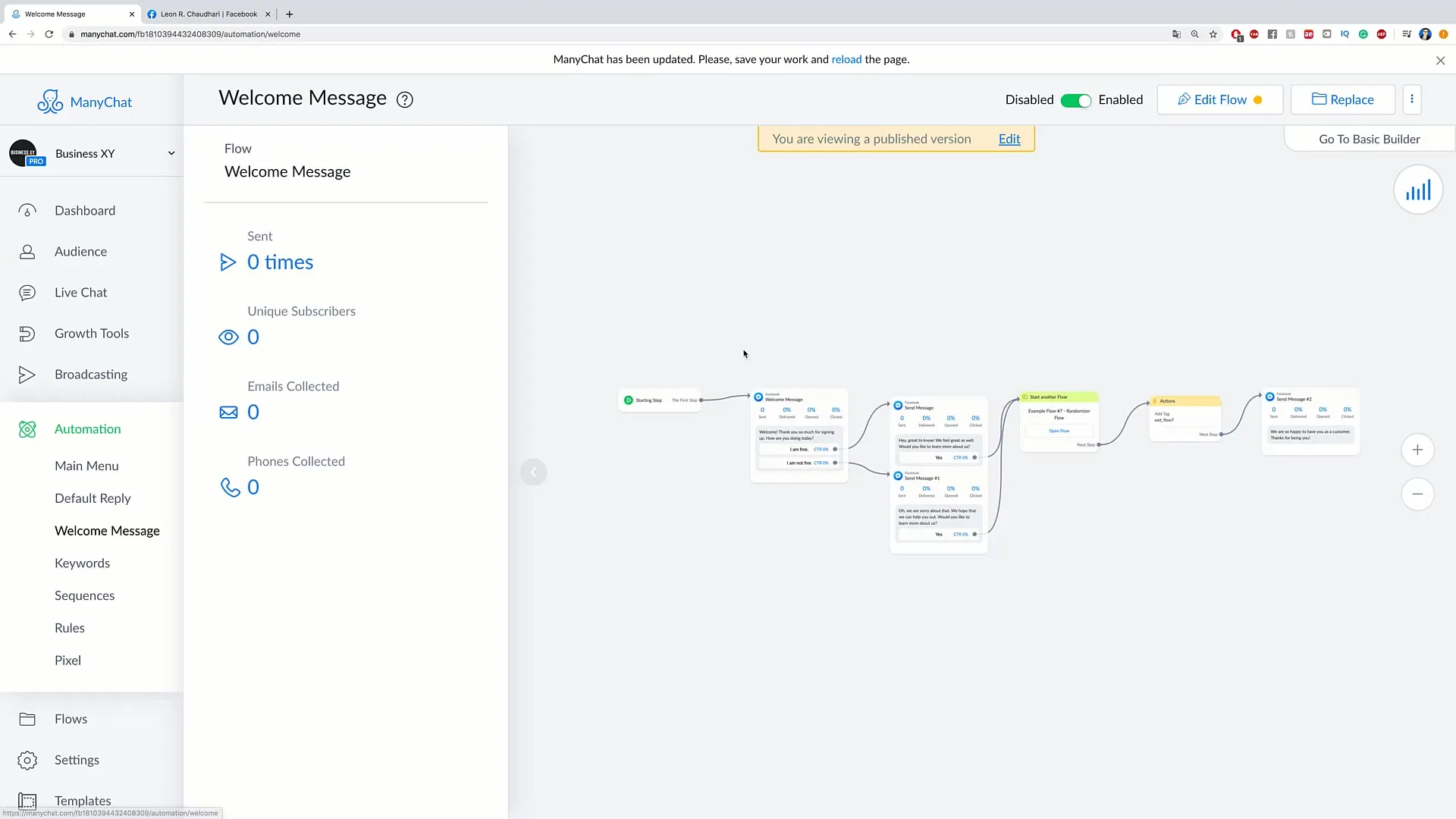Click the Audience sidebar icon
This screenshot has width=1456, height=819.
click(26, 250)
